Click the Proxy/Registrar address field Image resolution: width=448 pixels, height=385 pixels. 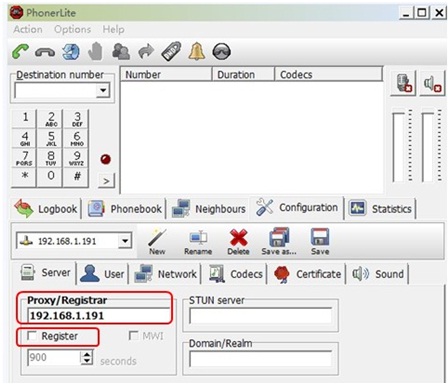pos(99,315)
